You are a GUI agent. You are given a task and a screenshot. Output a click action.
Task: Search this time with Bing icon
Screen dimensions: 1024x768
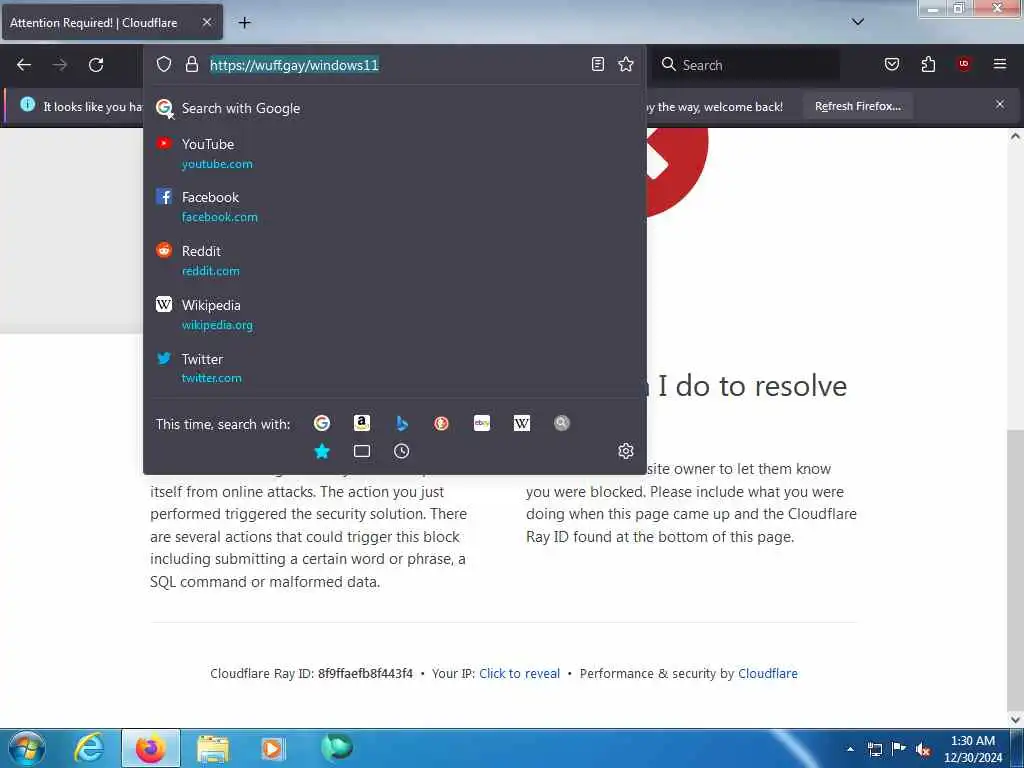pos(402,423)
